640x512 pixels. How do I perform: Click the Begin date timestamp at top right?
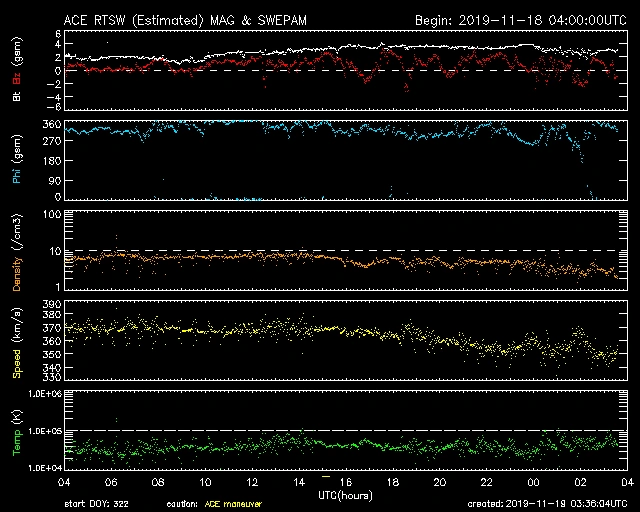(x=520, y=20)
